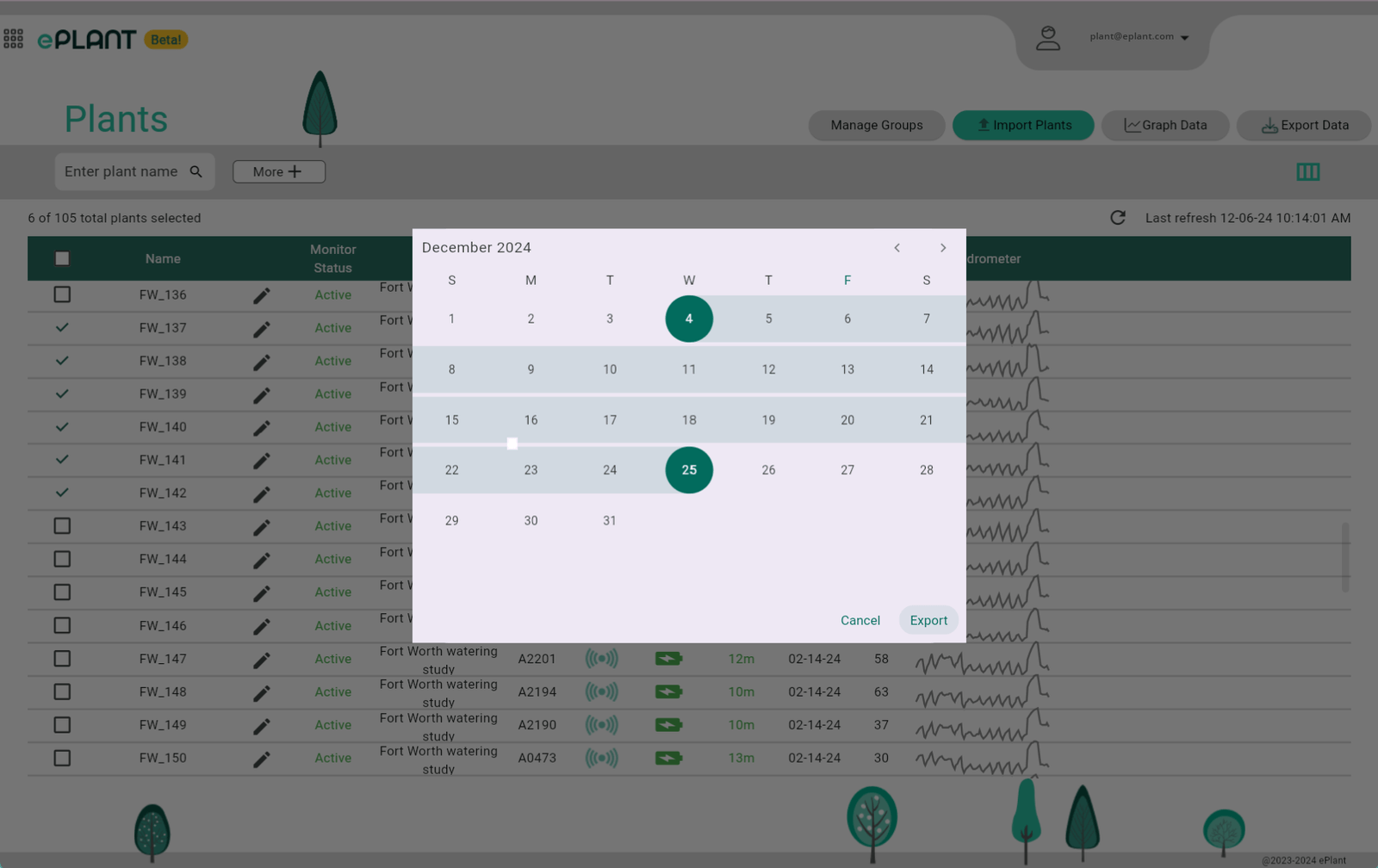Toggle the select-all checkbox in table header
Viewport: 1378px width, 868px height.
[x=61, y=257]
